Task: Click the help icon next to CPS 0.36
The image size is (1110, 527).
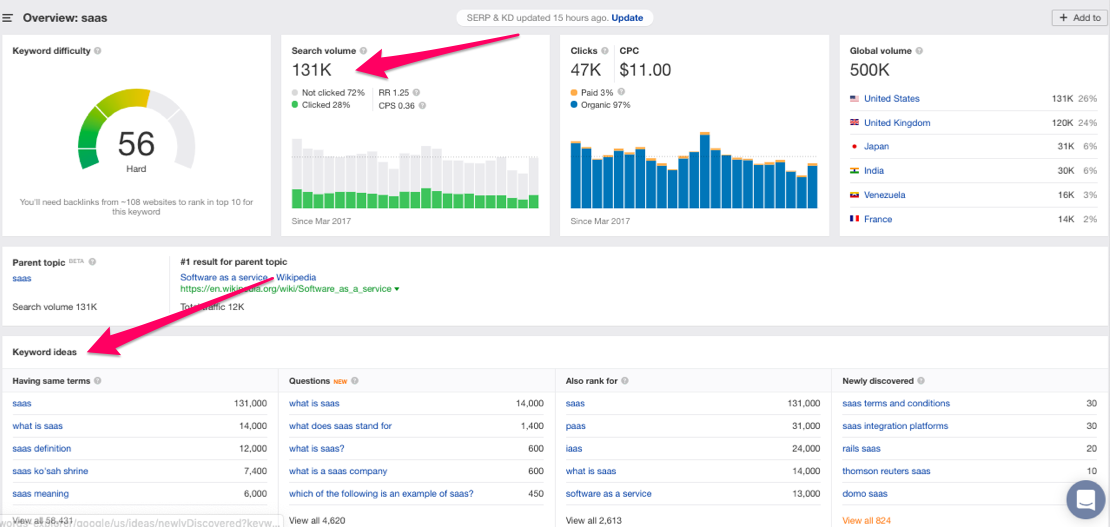Action: pos(423,105)
